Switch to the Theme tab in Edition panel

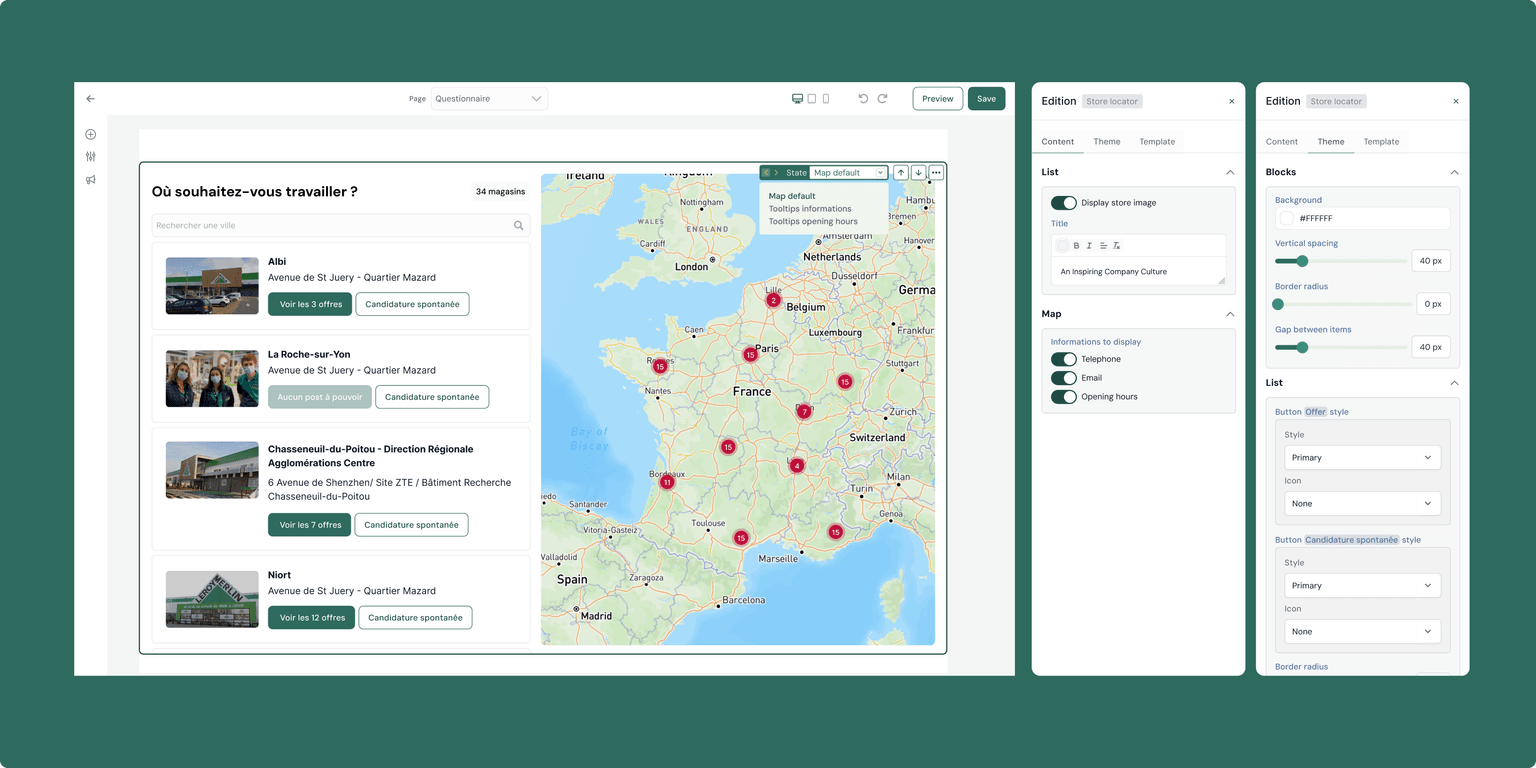1107,141
